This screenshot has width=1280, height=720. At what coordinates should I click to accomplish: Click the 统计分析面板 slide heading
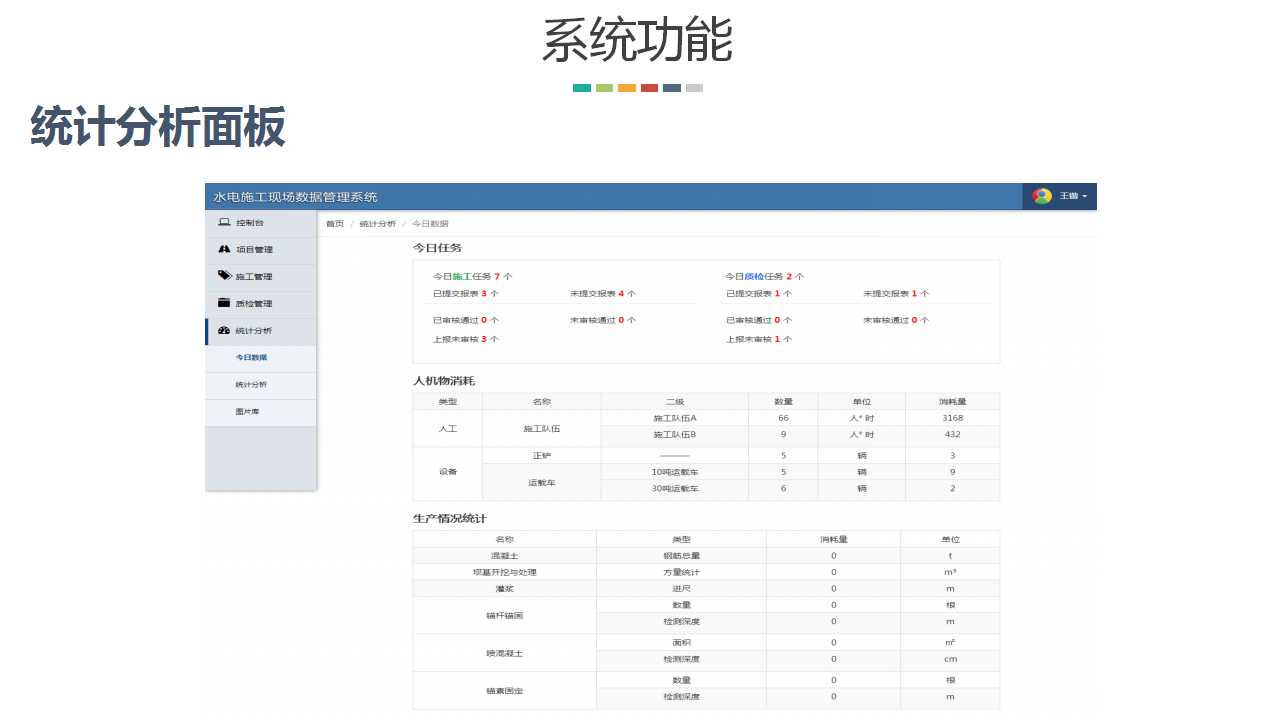[158, 127]
